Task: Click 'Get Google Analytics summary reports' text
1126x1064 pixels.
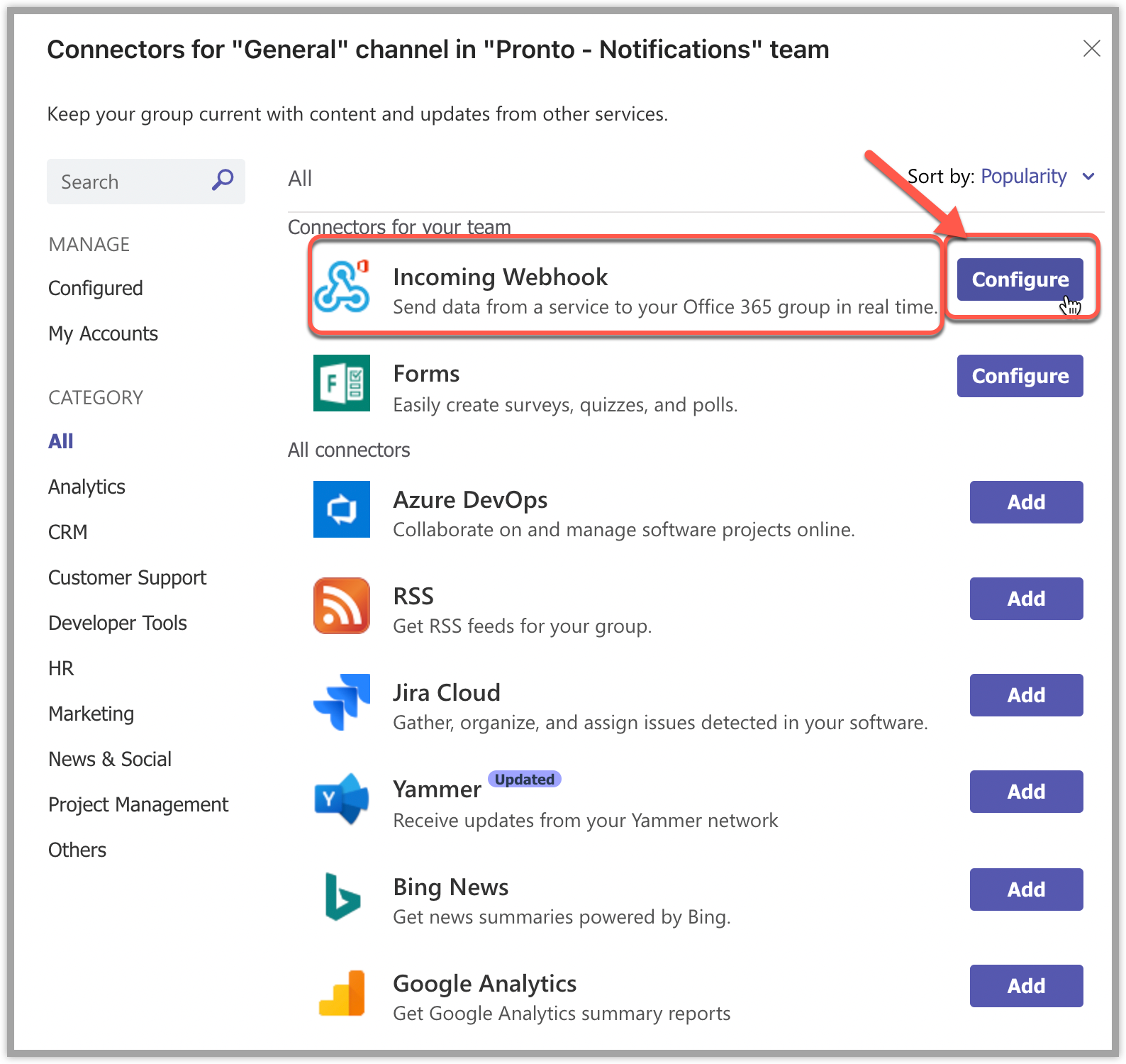Action: [562, 1013]
